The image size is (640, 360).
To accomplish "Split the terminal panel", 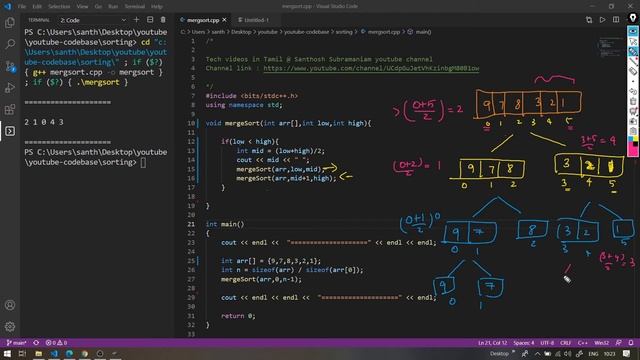I will 150,20.
